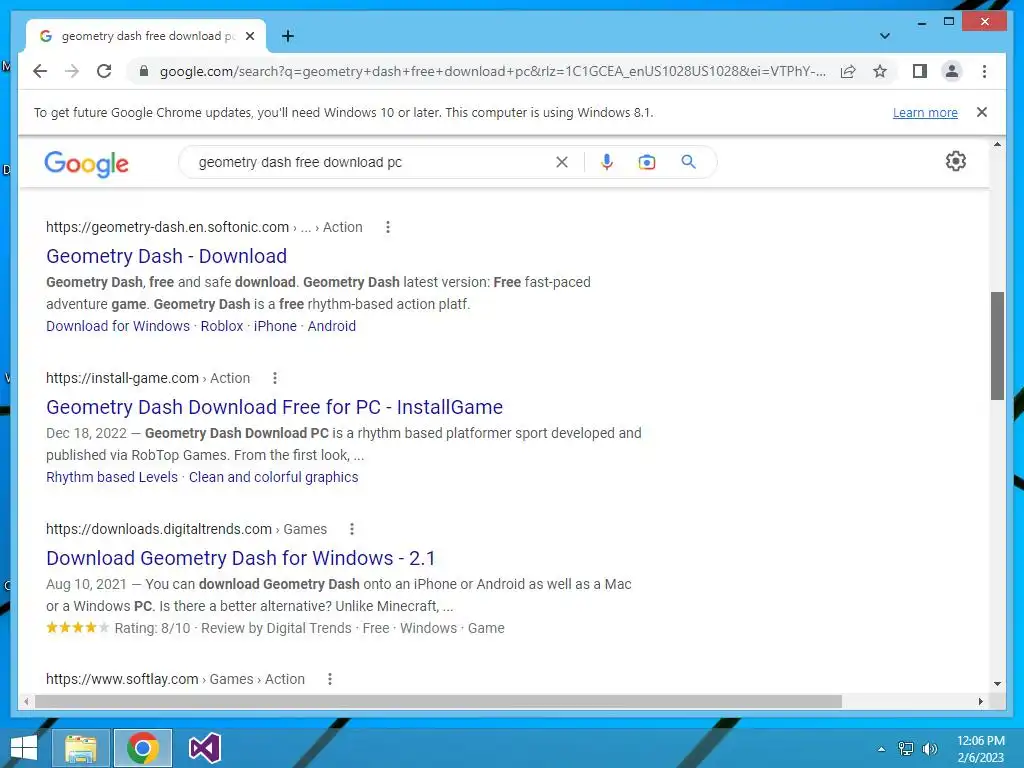Screen dimensions: 1024x768
Task: Share this page icon in address bar
Action: (x=848, y=71)
